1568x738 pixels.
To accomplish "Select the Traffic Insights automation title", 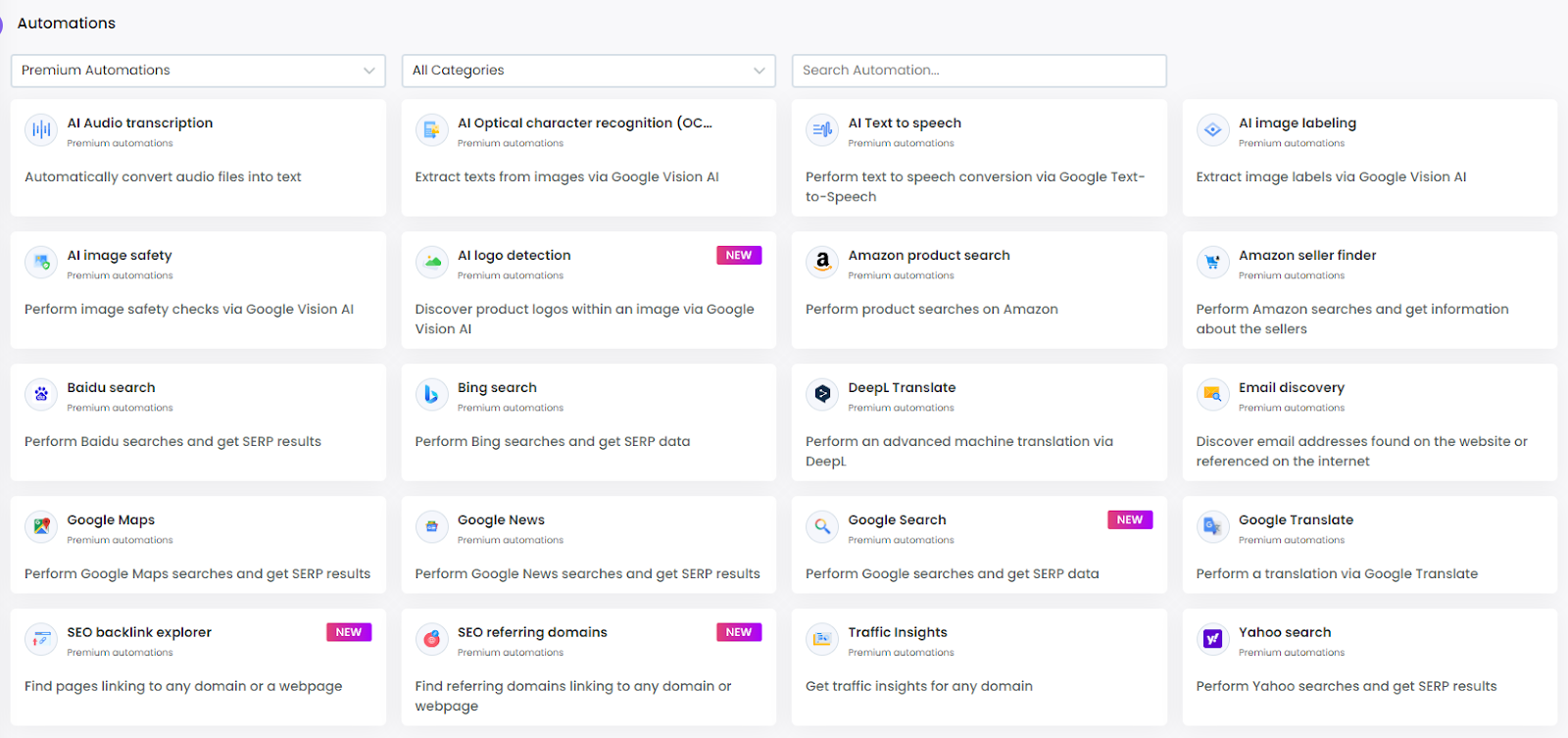I will (x=897, y=633).
